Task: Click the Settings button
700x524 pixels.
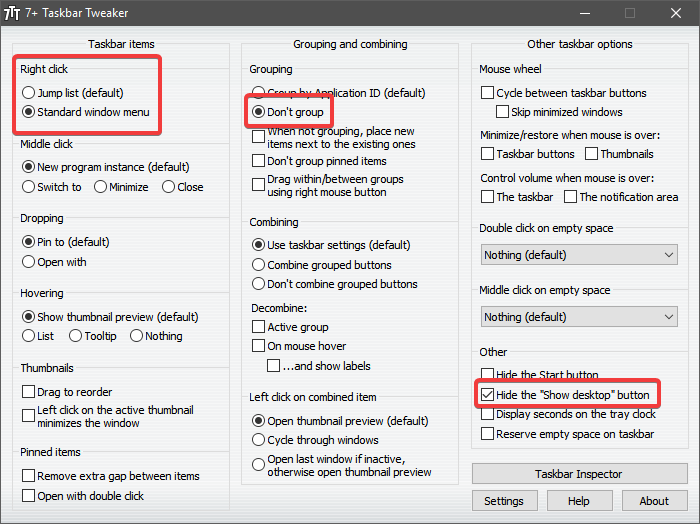Action: click(504, 501)
